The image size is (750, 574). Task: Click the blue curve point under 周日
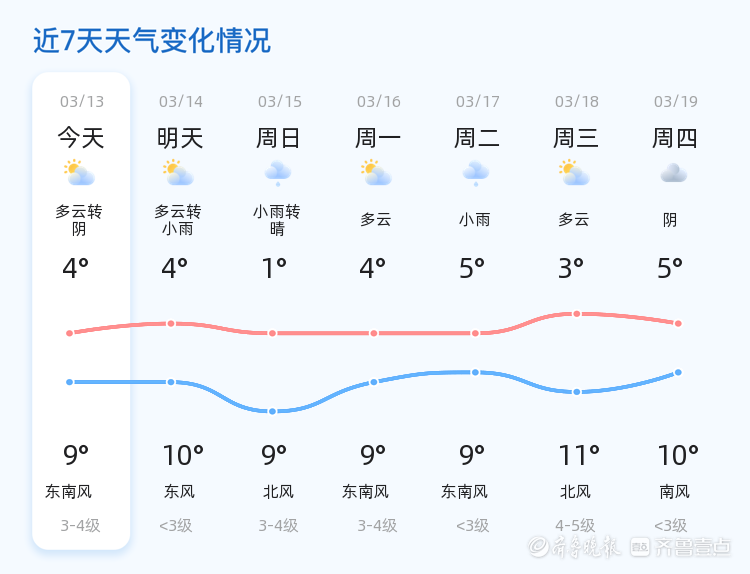click(272, 411)
